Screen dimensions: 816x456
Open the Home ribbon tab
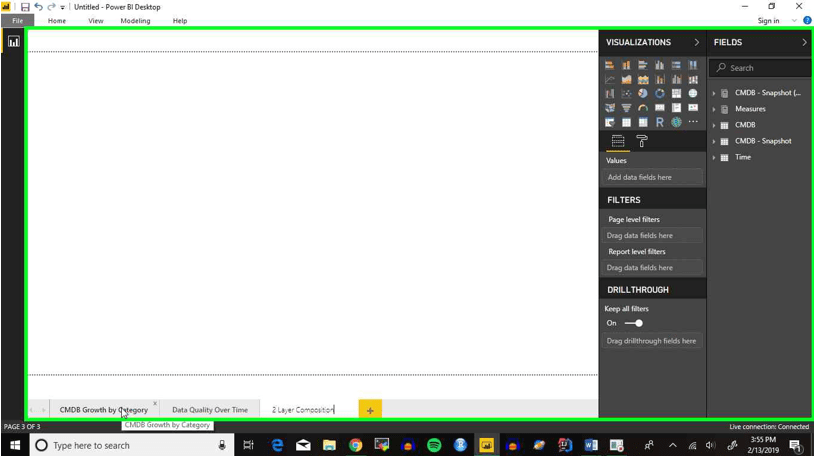click(x=57, y=21)
